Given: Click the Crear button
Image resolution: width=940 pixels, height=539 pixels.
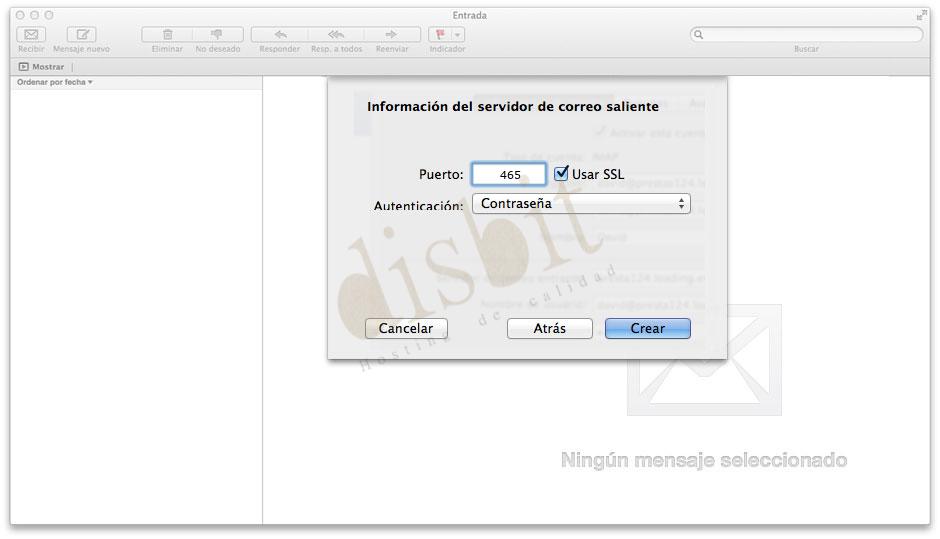Looking at the screenshot, I should [647, 328].
